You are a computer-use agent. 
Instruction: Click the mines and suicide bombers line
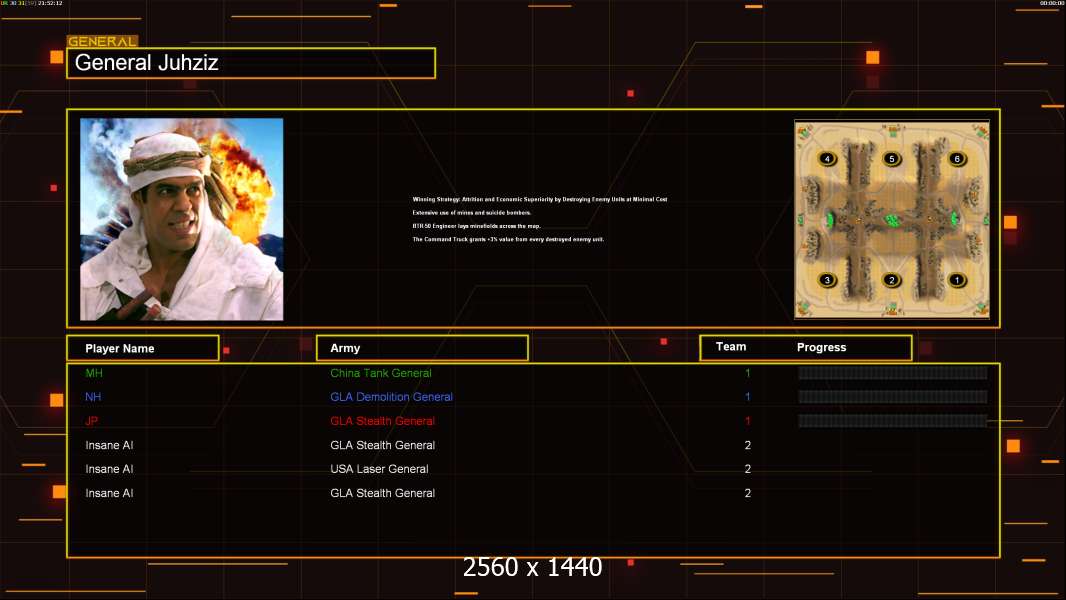click(472, 213)
